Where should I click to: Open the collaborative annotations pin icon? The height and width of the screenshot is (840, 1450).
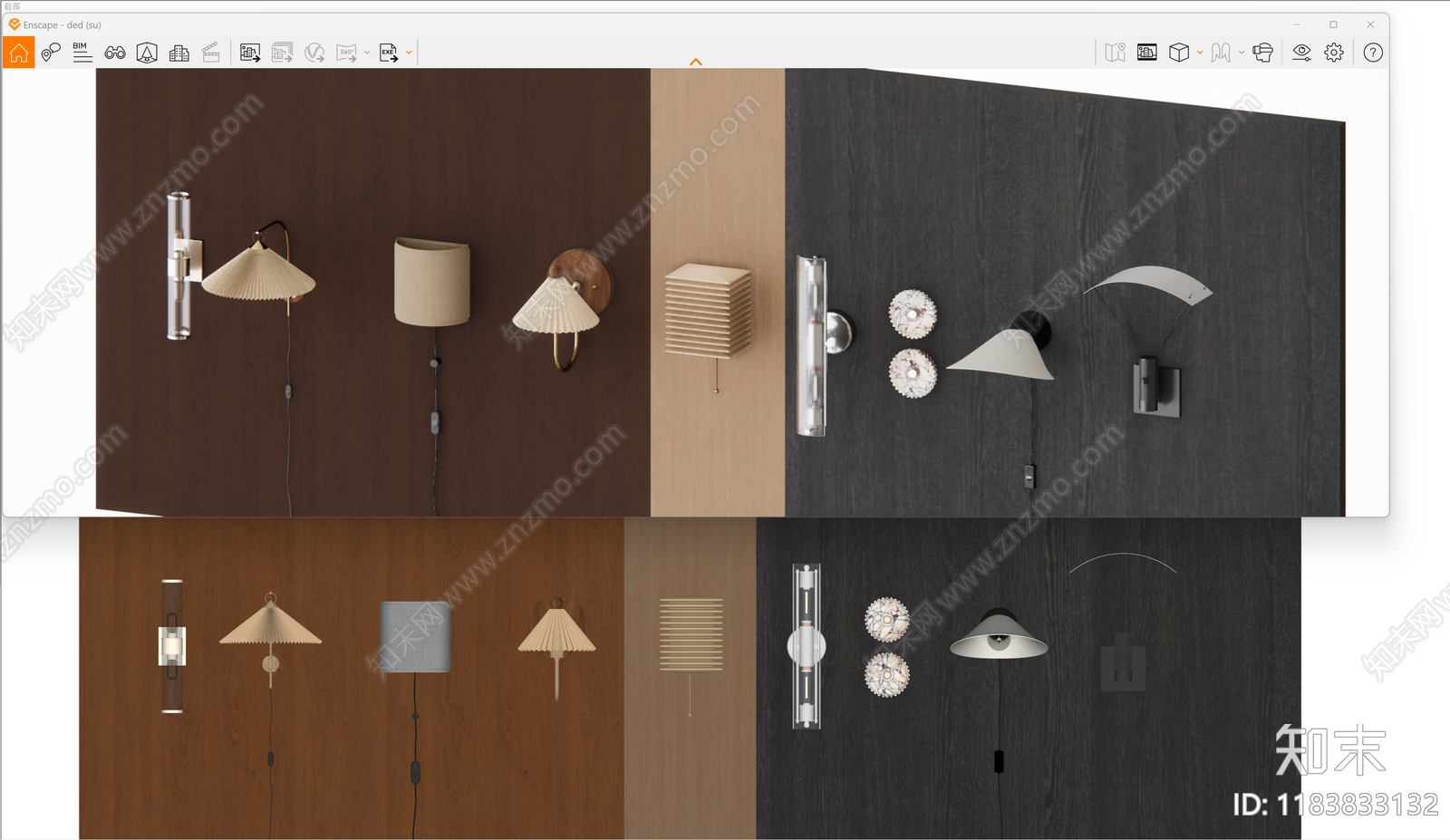51,53
